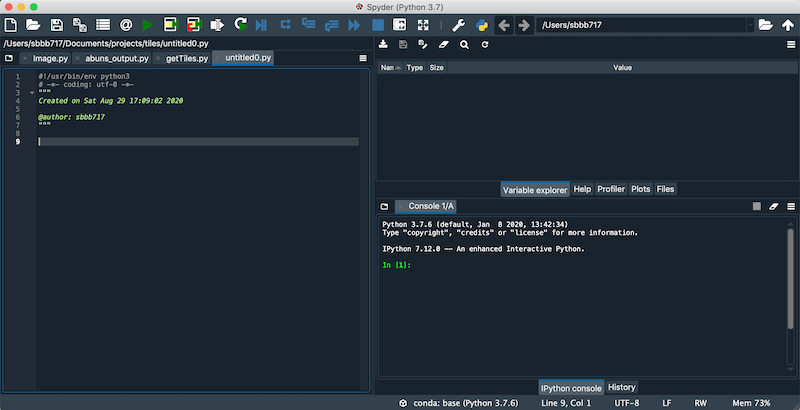Sort variables by Type column
This screenshot has width=800, height=410.
point(415,68)
